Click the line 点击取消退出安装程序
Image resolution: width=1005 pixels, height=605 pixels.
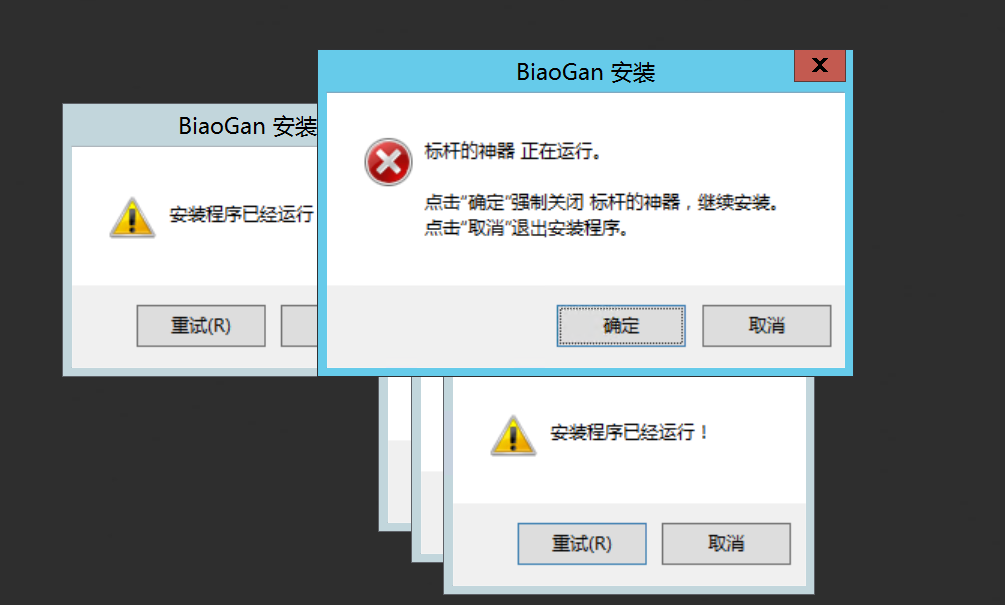pos(526,228)
